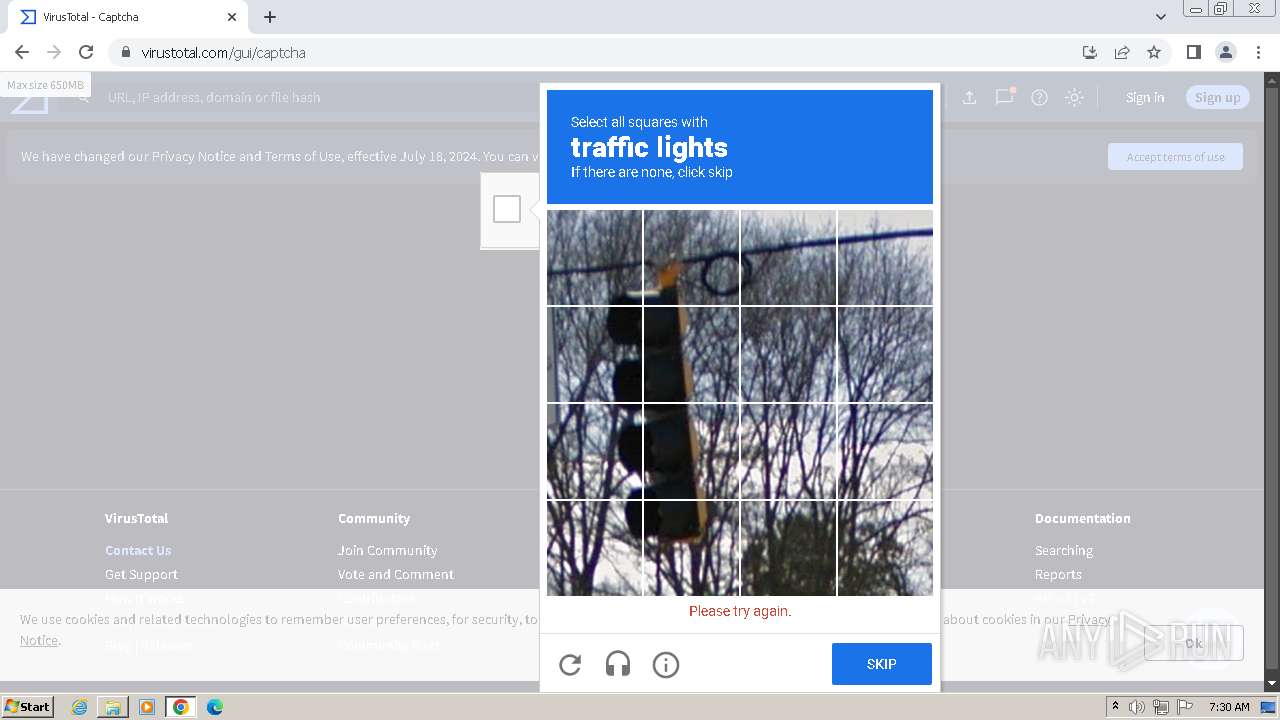The width and height of the screenshot is (1280, 720).
Task: Toggle browser side panel
Action: click(x=1193, y=52)
